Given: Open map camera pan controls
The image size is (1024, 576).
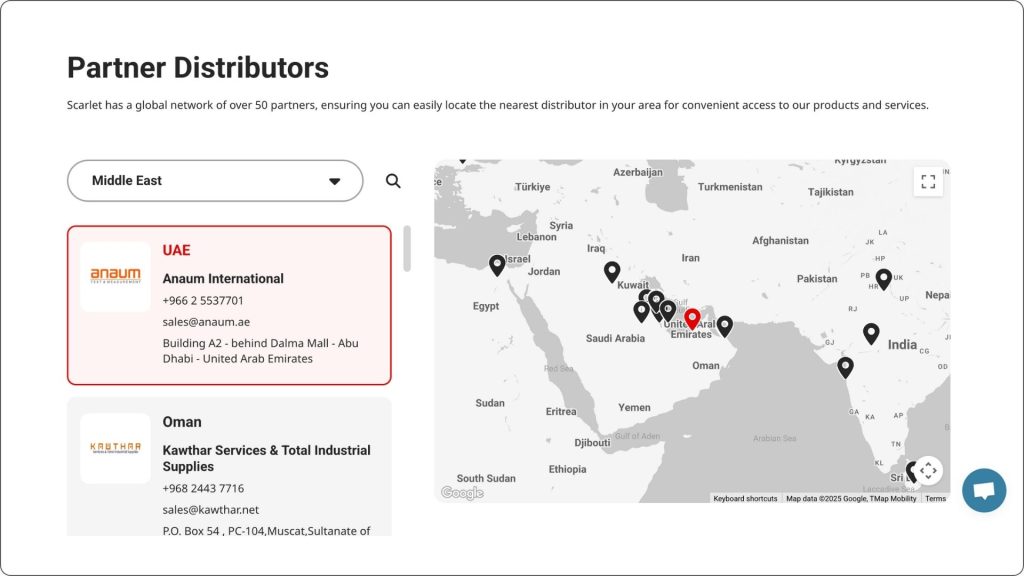Looking at the screenshot, I should click(x=928, y=470).
